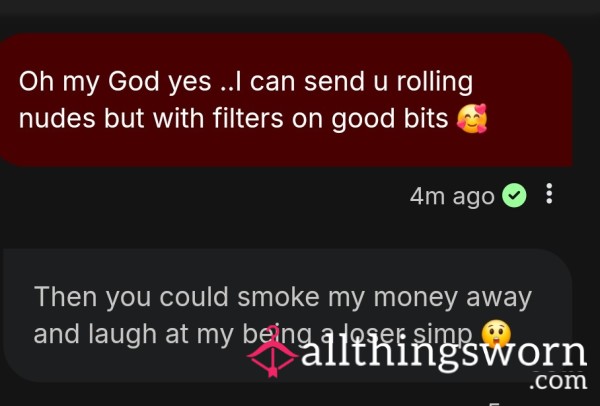Click the dark header bar at top

tap(300, 8)
